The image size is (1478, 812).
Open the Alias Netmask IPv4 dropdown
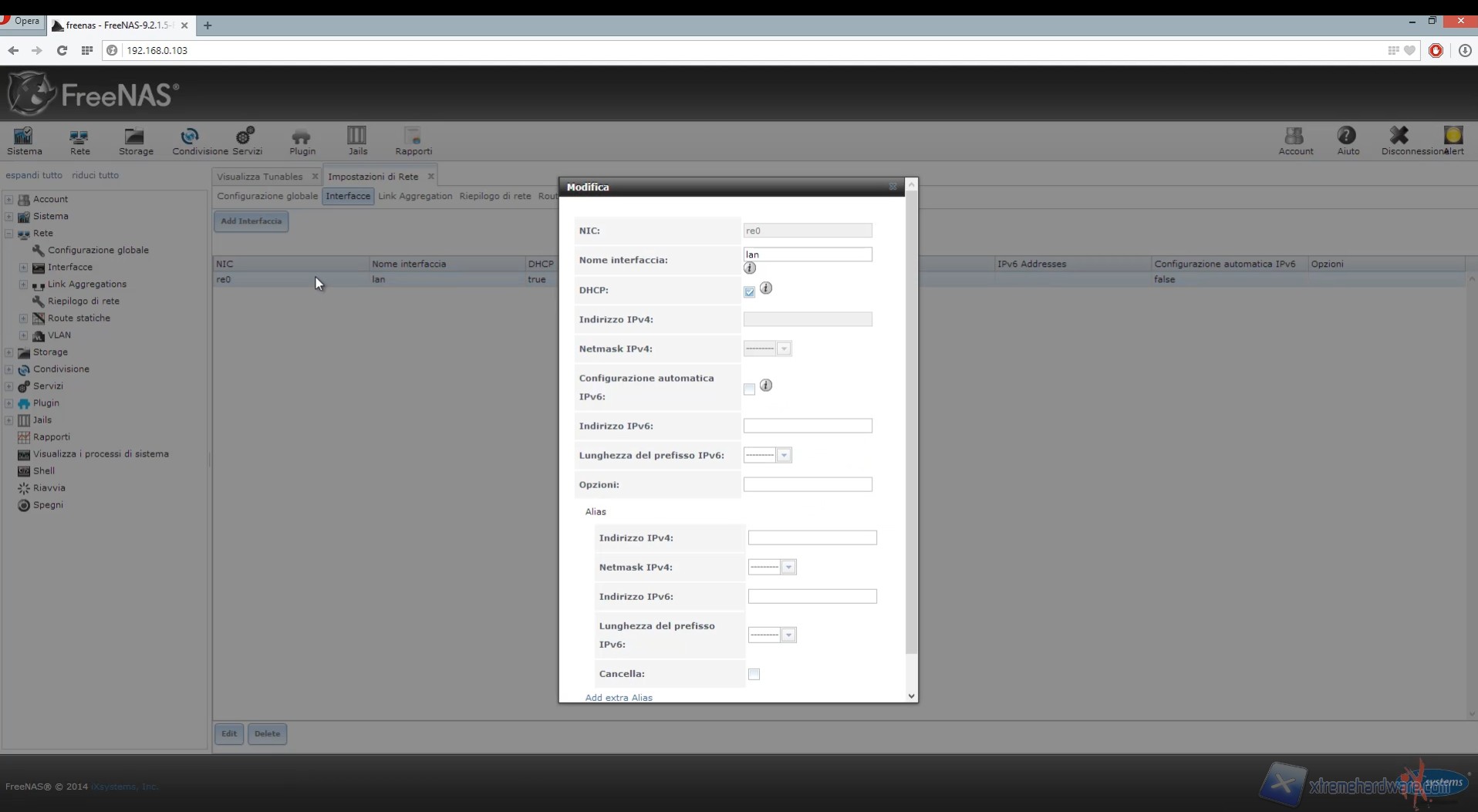(x=772, y=568)
